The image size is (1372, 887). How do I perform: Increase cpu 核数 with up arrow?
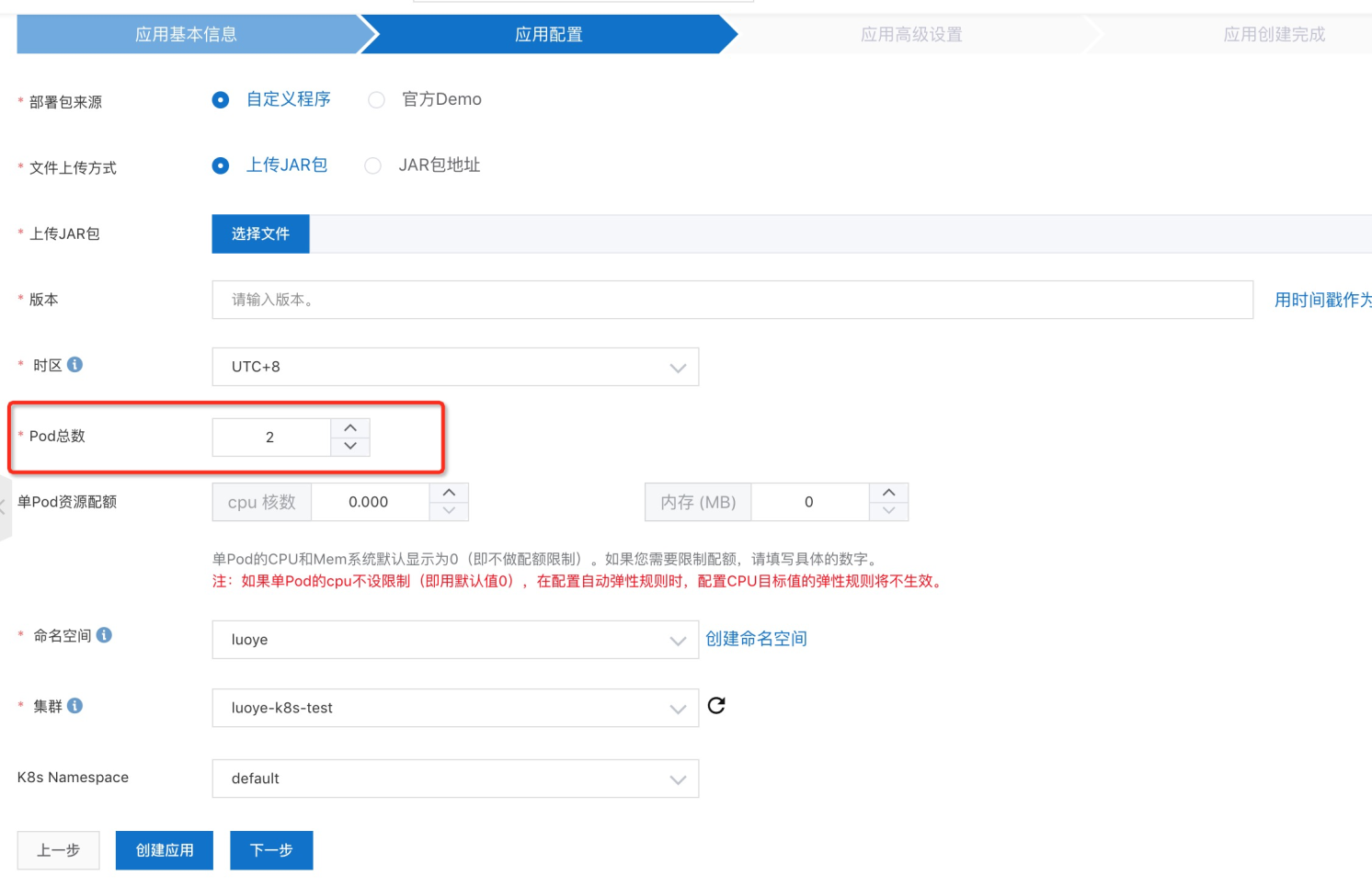(449, 493)
